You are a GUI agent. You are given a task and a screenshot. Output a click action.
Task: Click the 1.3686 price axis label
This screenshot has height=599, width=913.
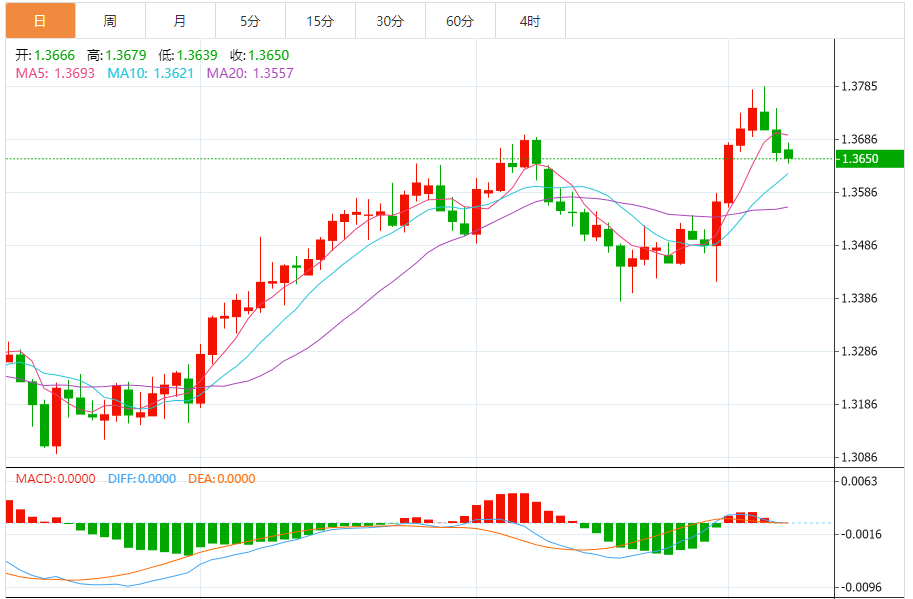pyautogui.click(x=859, y=139)
